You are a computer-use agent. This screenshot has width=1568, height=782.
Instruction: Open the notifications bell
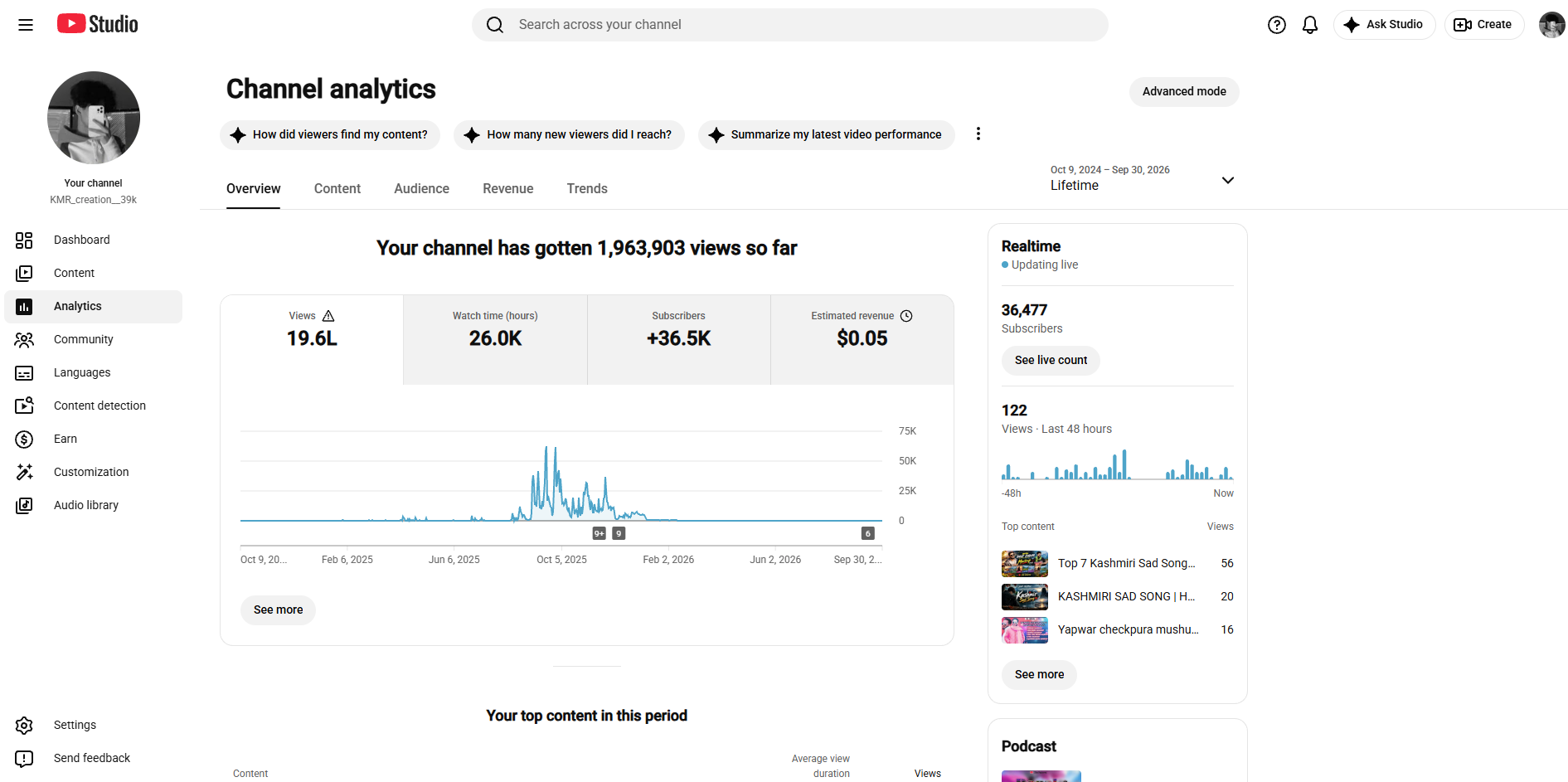(1310, 25)
